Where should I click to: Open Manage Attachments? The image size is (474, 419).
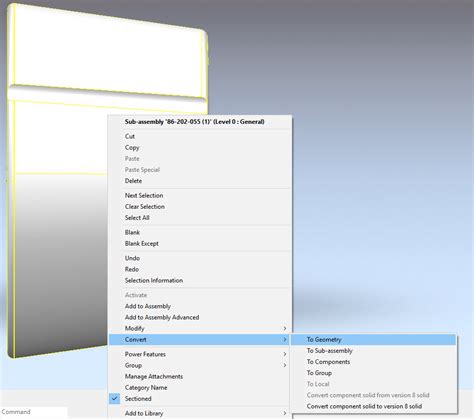[200, 376]
